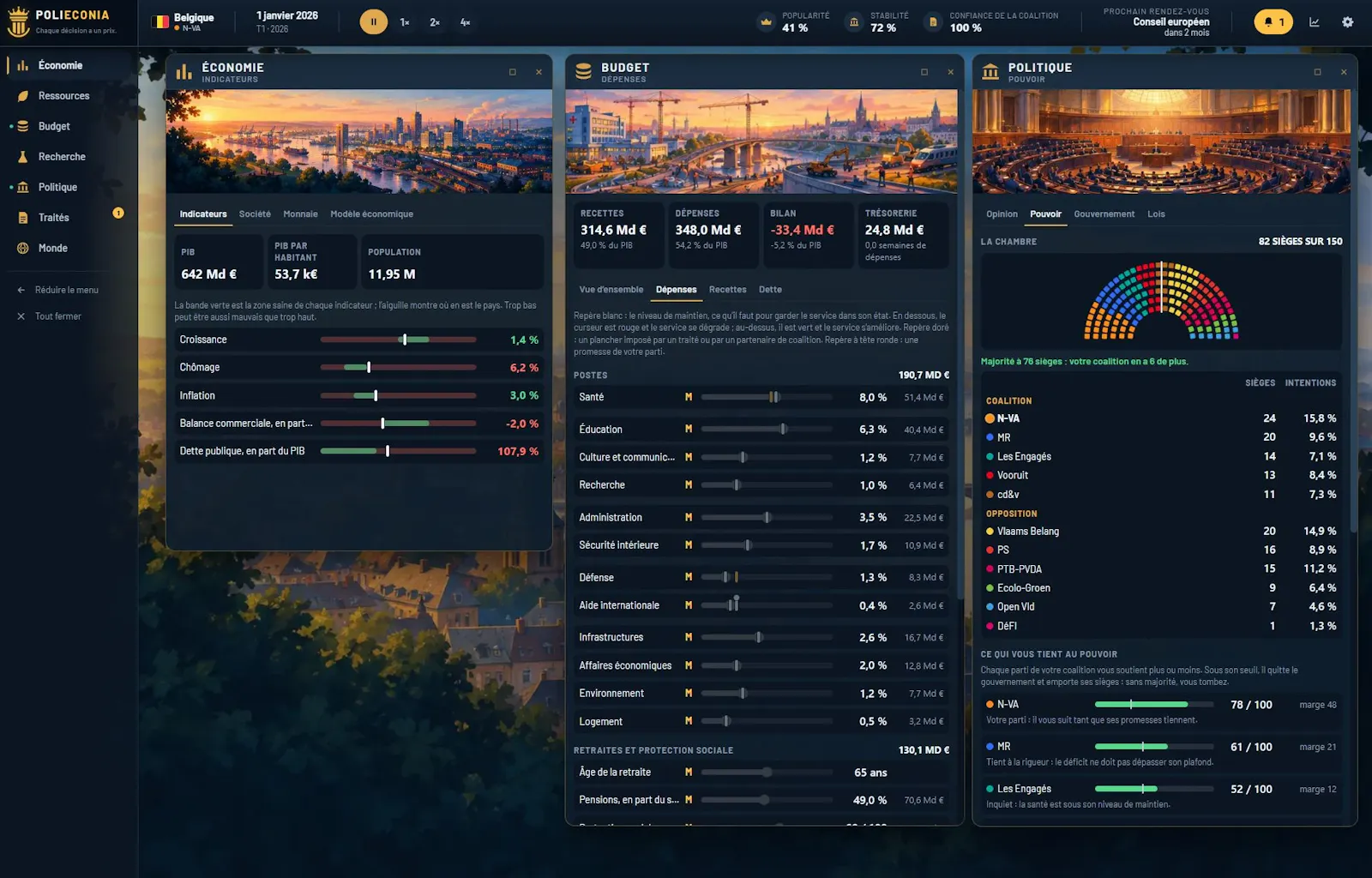Open the notifications bell button

(x=1273, y=22)
